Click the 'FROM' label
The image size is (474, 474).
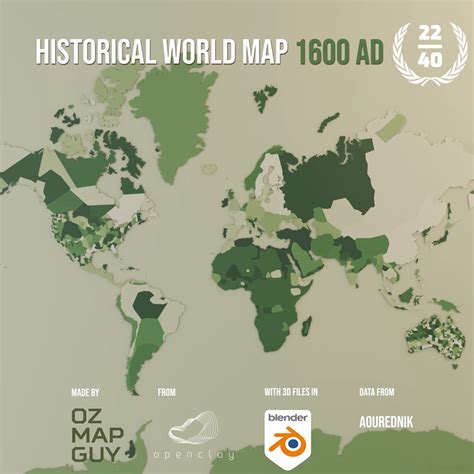[167, 392]
